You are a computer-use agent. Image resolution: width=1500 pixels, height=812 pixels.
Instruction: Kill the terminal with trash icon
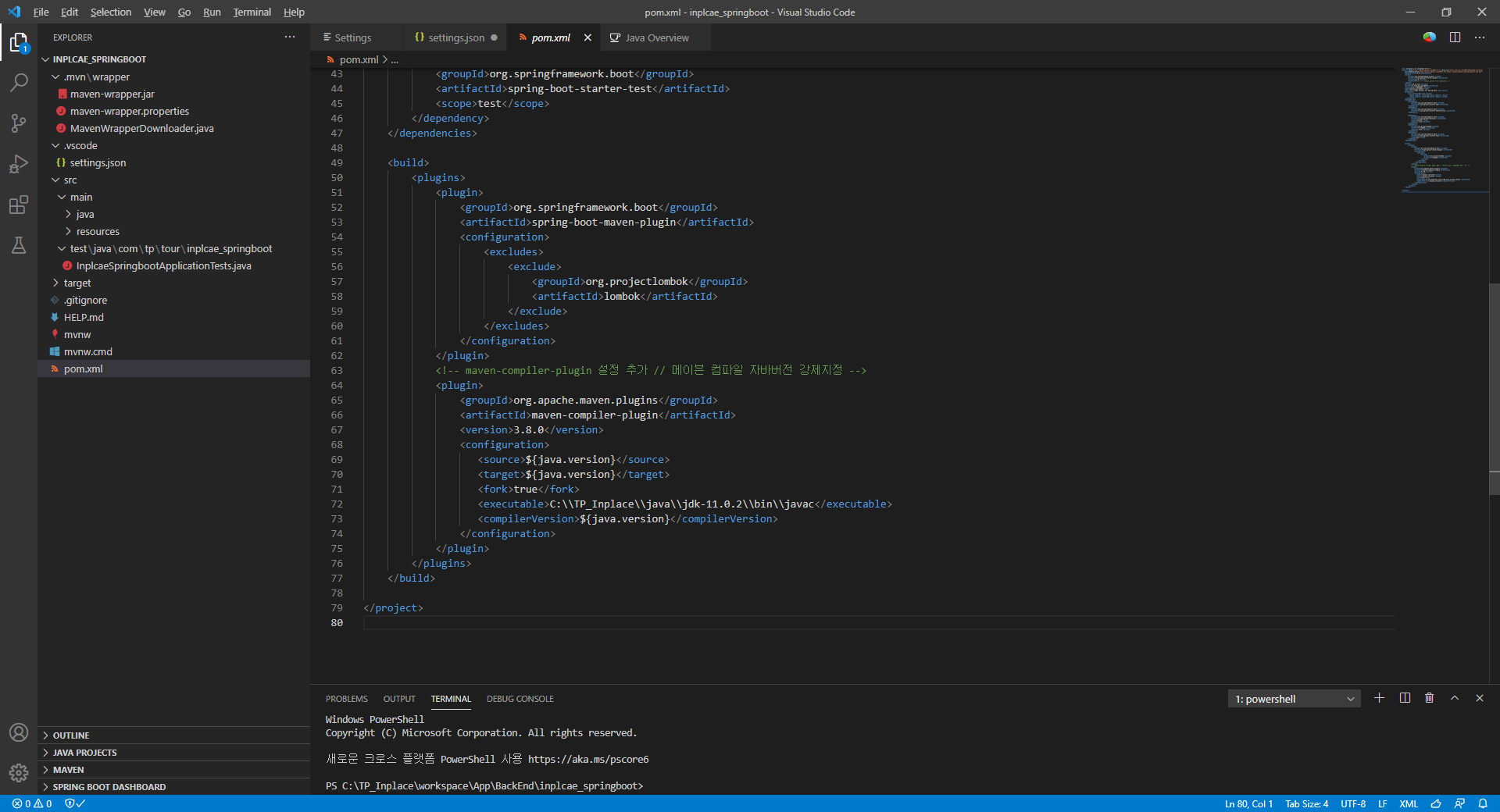point(1429,698)
